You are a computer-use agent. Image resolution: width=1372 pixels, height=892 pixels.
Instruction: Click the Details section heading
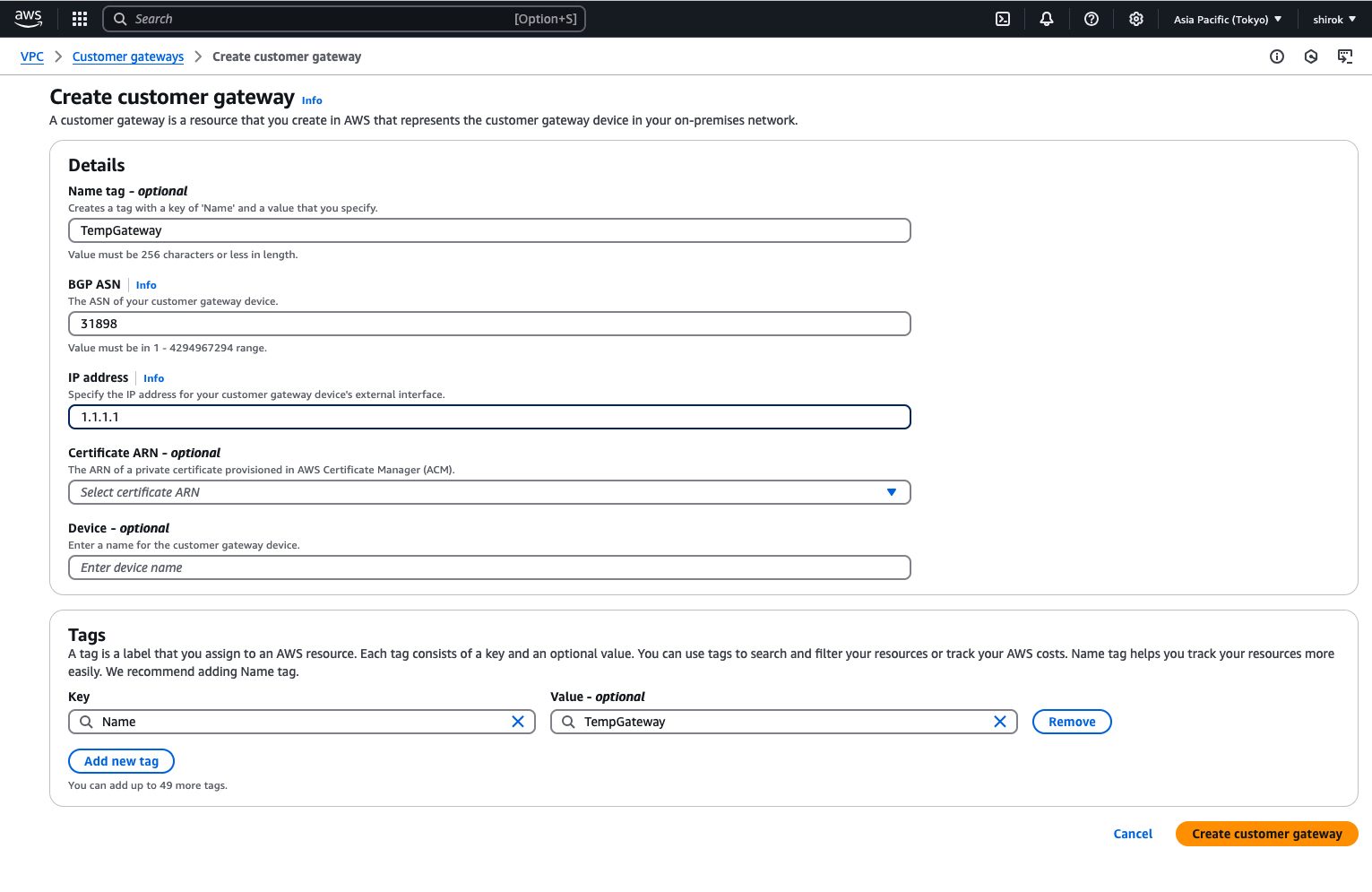click(x=97, y=165)
